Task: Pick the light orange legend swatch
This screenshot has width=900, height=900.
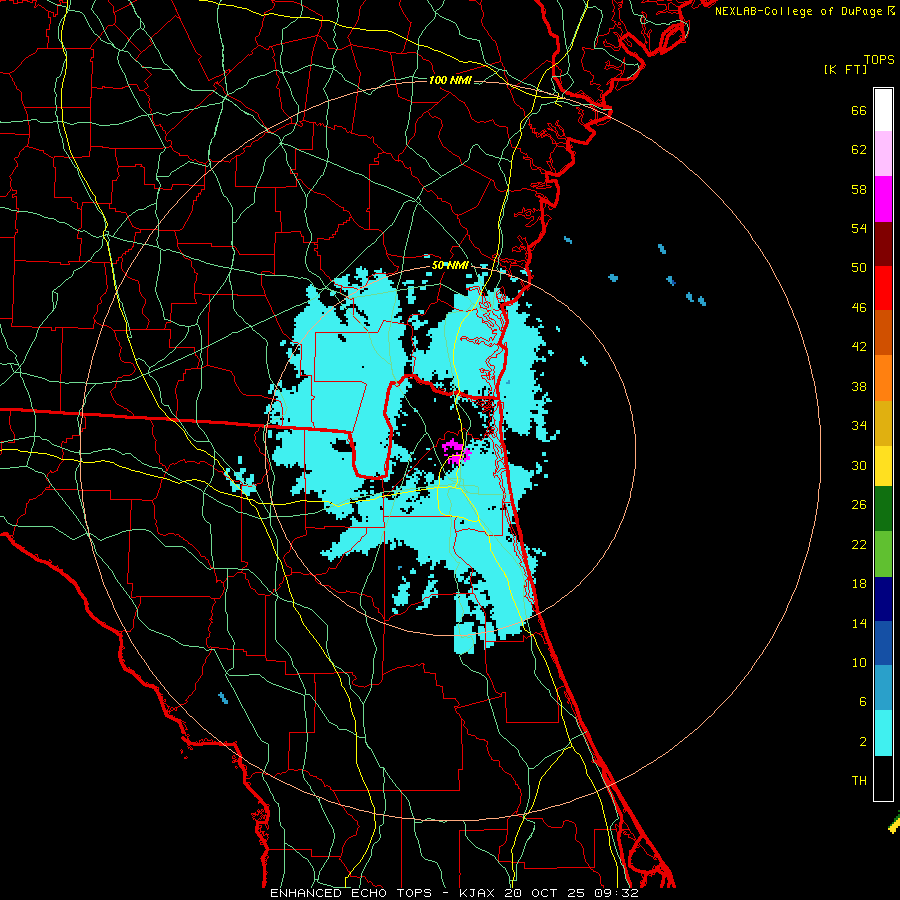Action: point(883,378)
